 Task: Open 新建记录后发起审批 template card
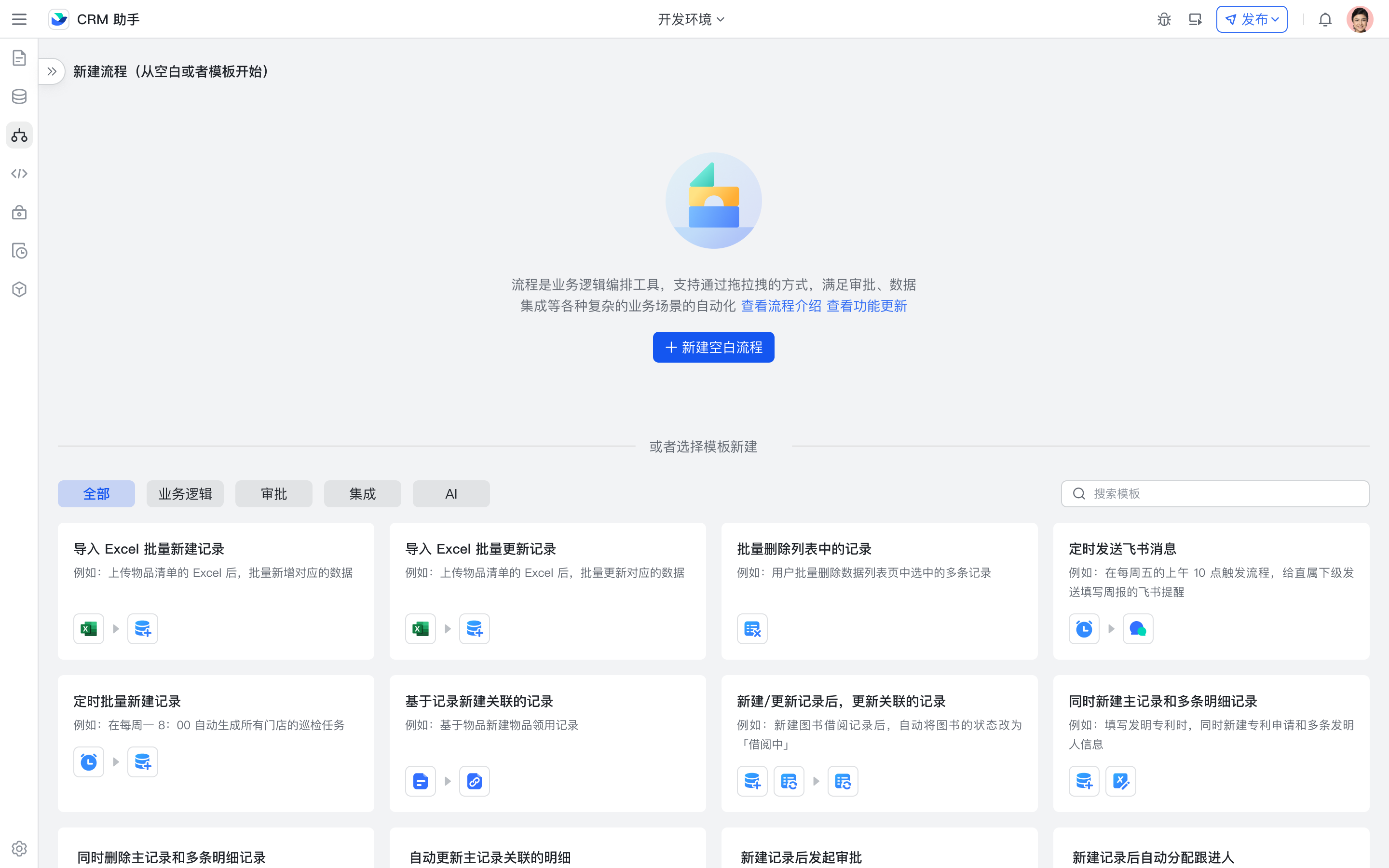tap(879, 848)
